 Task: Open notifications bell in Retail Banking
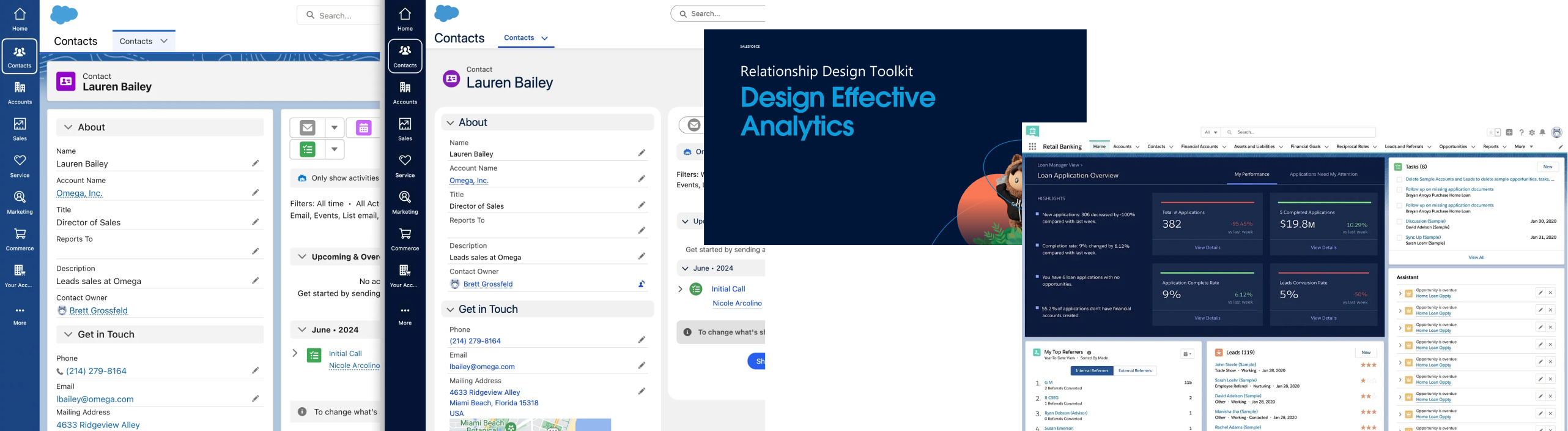(x=1543, y=132)
